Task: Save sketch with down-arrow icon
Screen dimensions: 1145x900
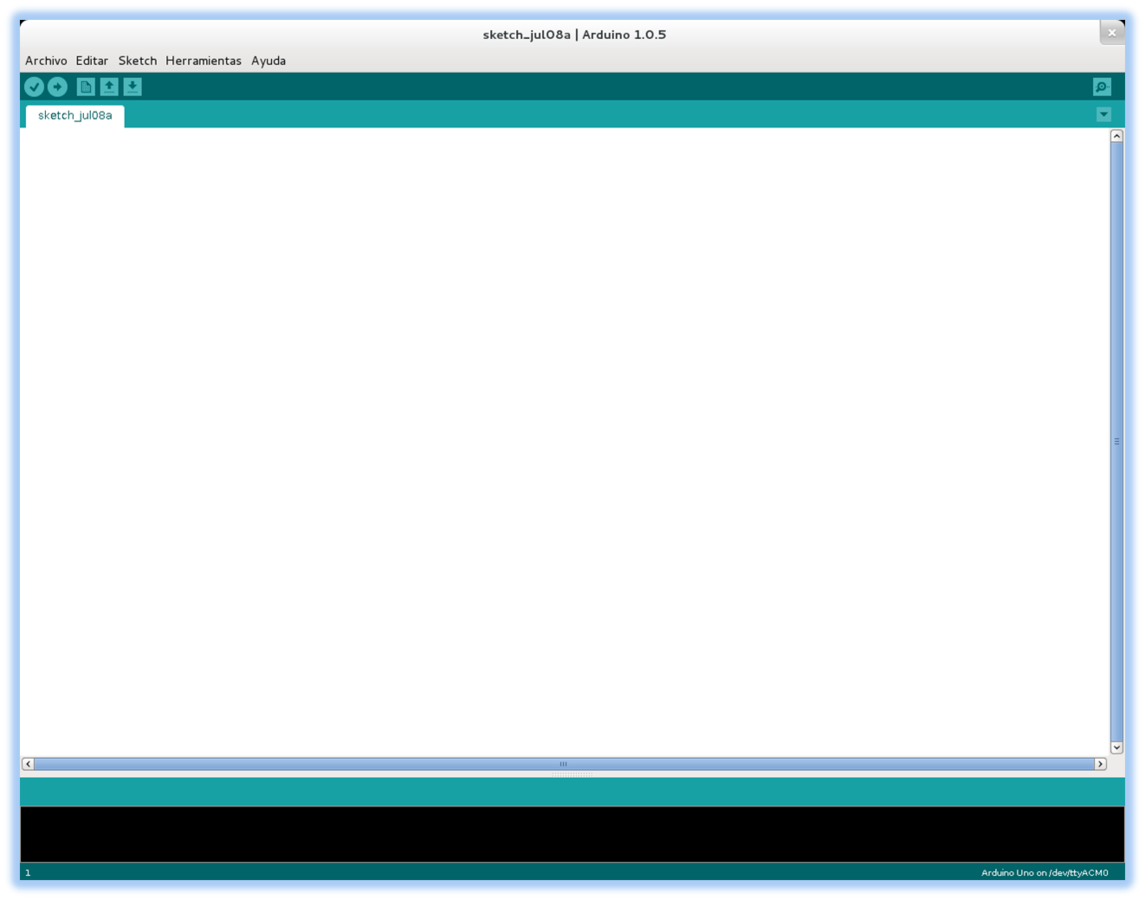Action: (x=132, y=87)
